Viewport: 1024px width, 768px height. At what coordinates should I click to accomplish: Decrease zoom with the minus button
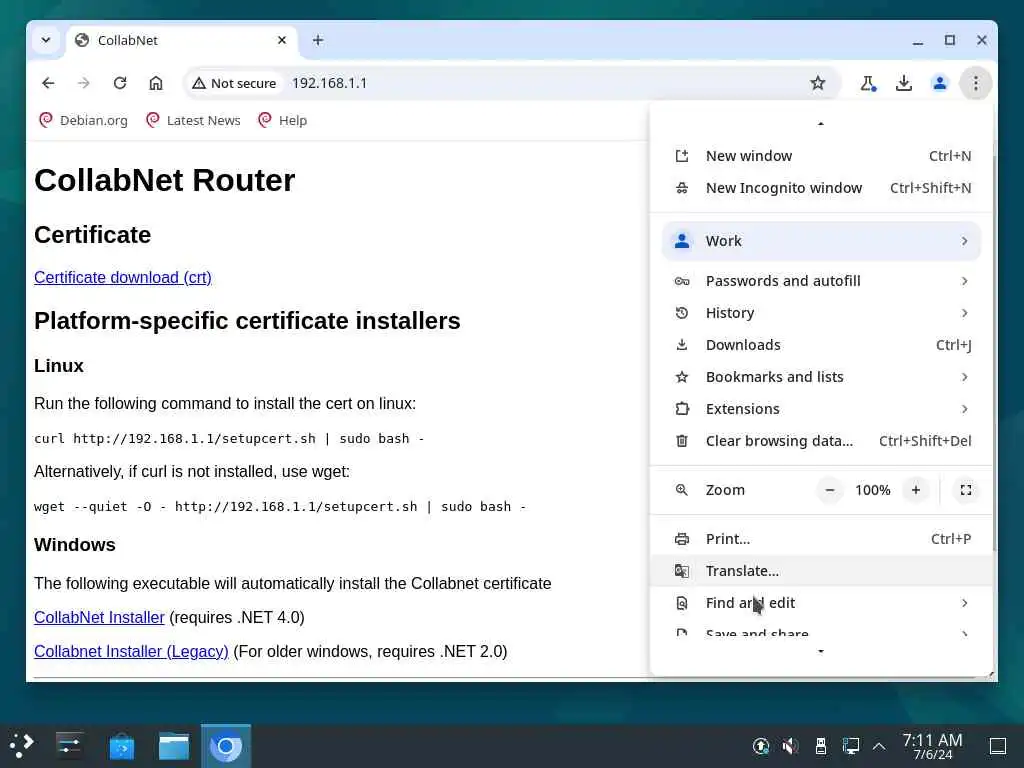coord(829,490)
